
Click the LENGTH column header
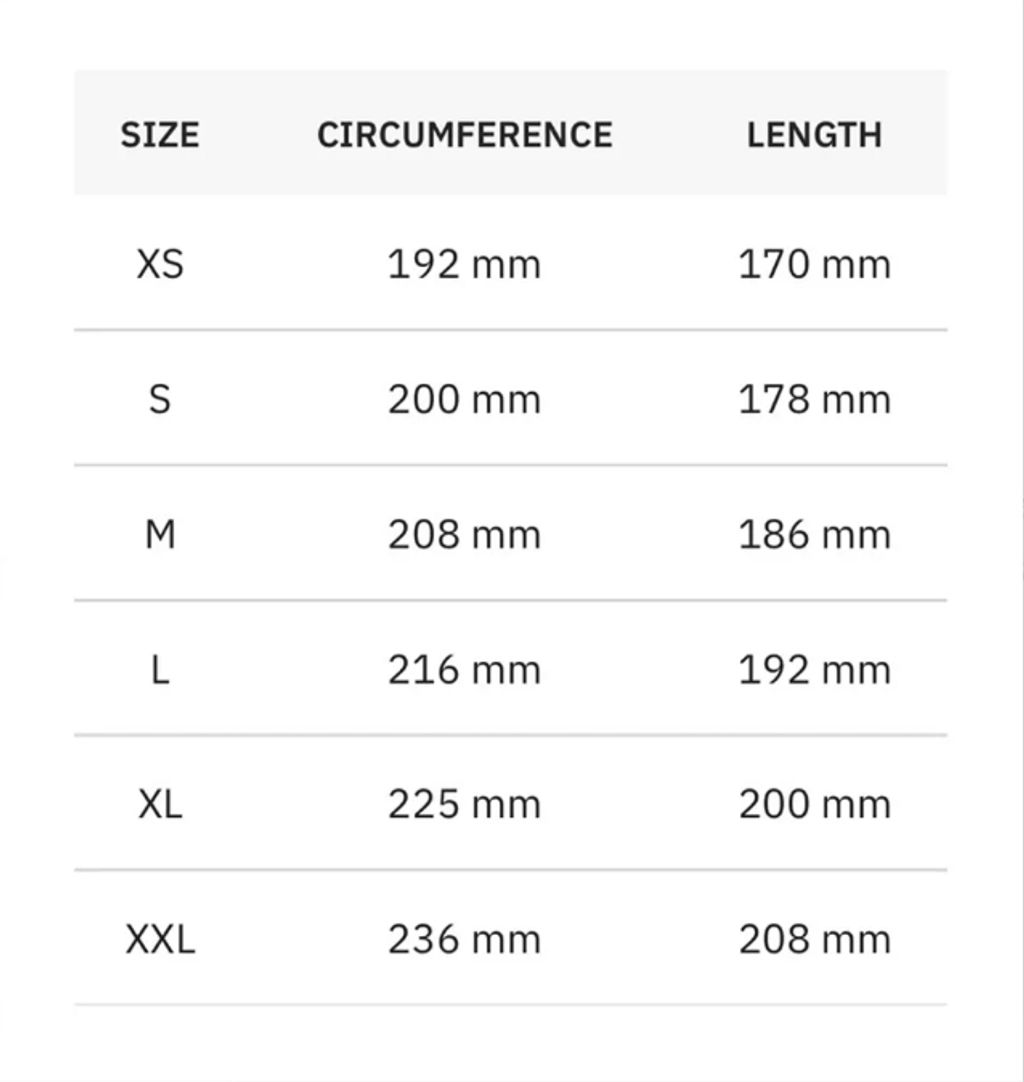click(814, 135)
